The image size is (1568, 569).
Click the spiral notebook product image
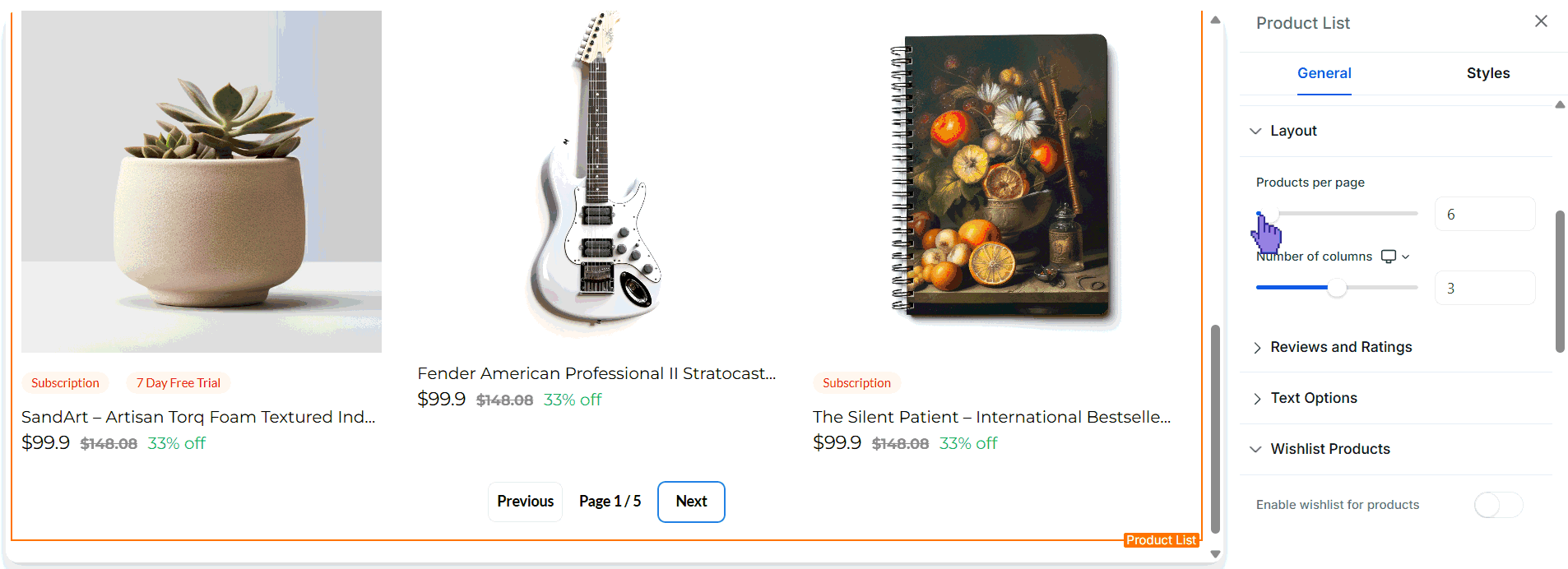tap(1004, 177)
